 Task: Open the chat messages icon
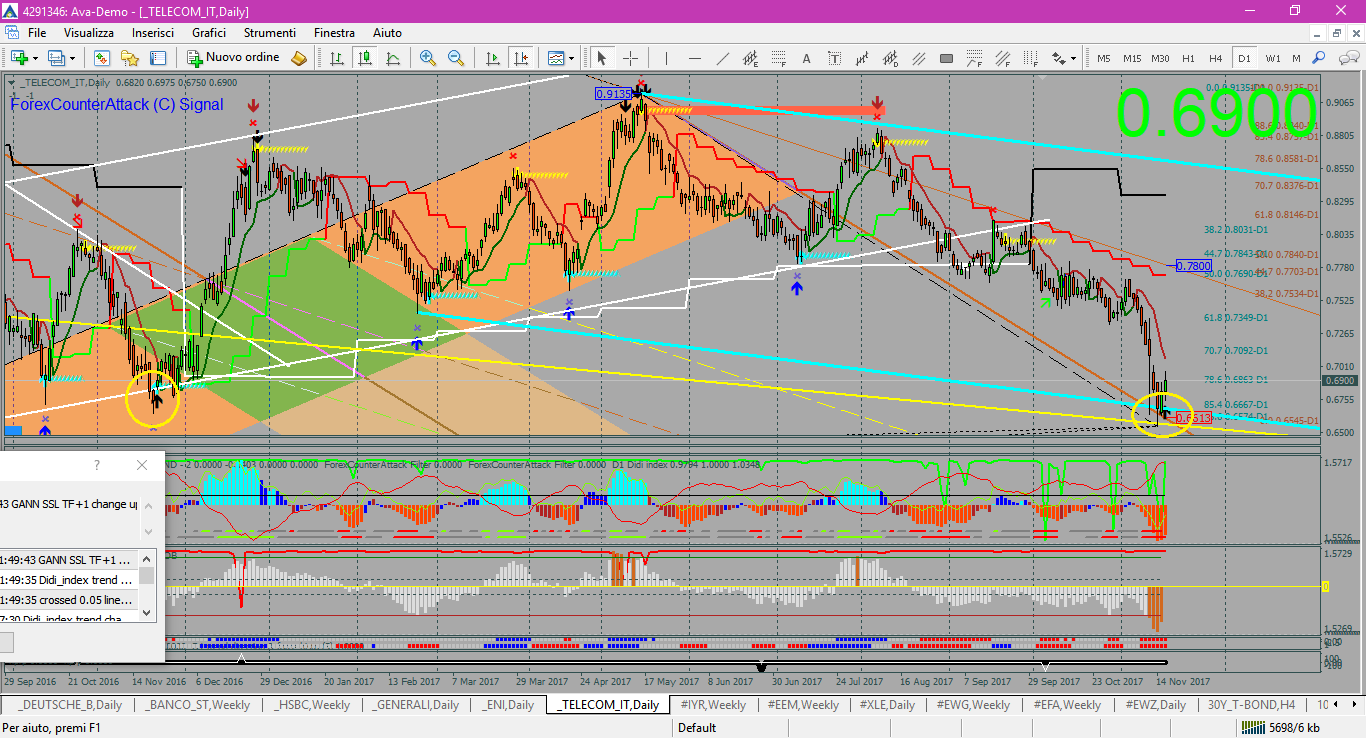coord(1347,58)
